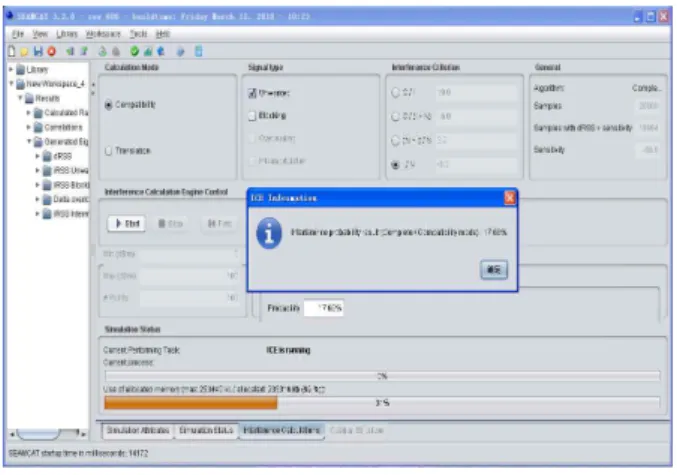The image size is (677, 475).
Task: Open the Workspace menu
Action: [103, 34]
